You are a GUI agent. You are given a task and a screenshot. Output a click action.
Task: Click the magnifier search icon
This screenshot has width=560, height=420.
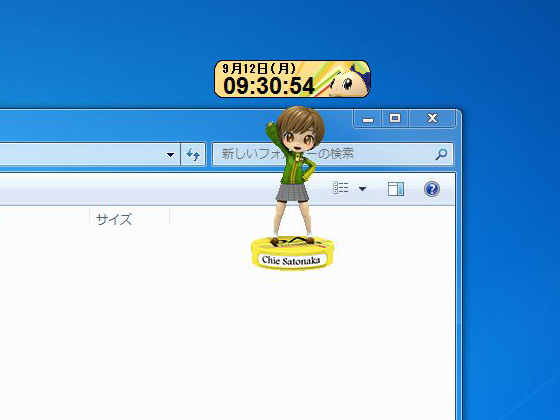pyautogui.click(x=441, y=154)
